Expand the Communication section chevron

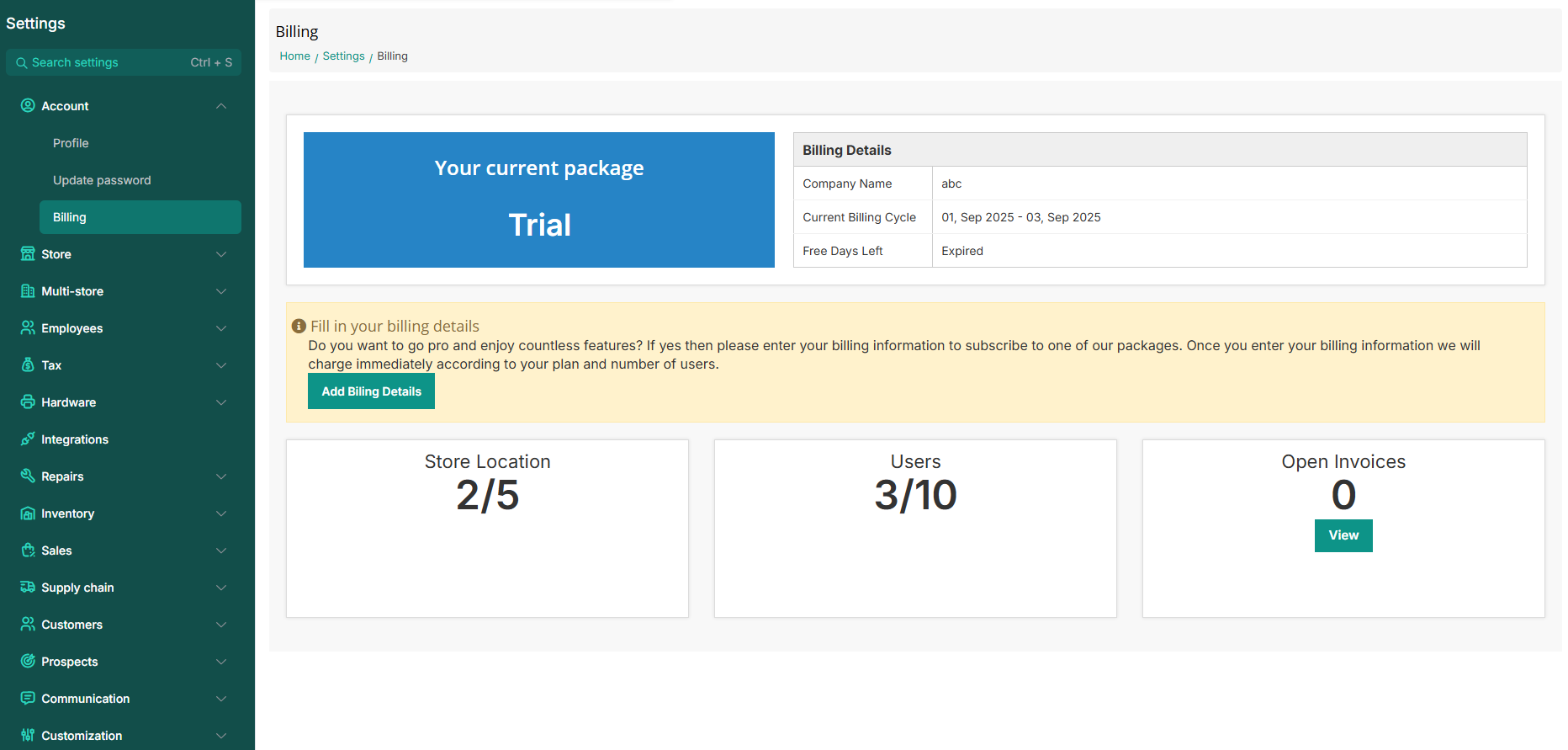coord(221,699)
